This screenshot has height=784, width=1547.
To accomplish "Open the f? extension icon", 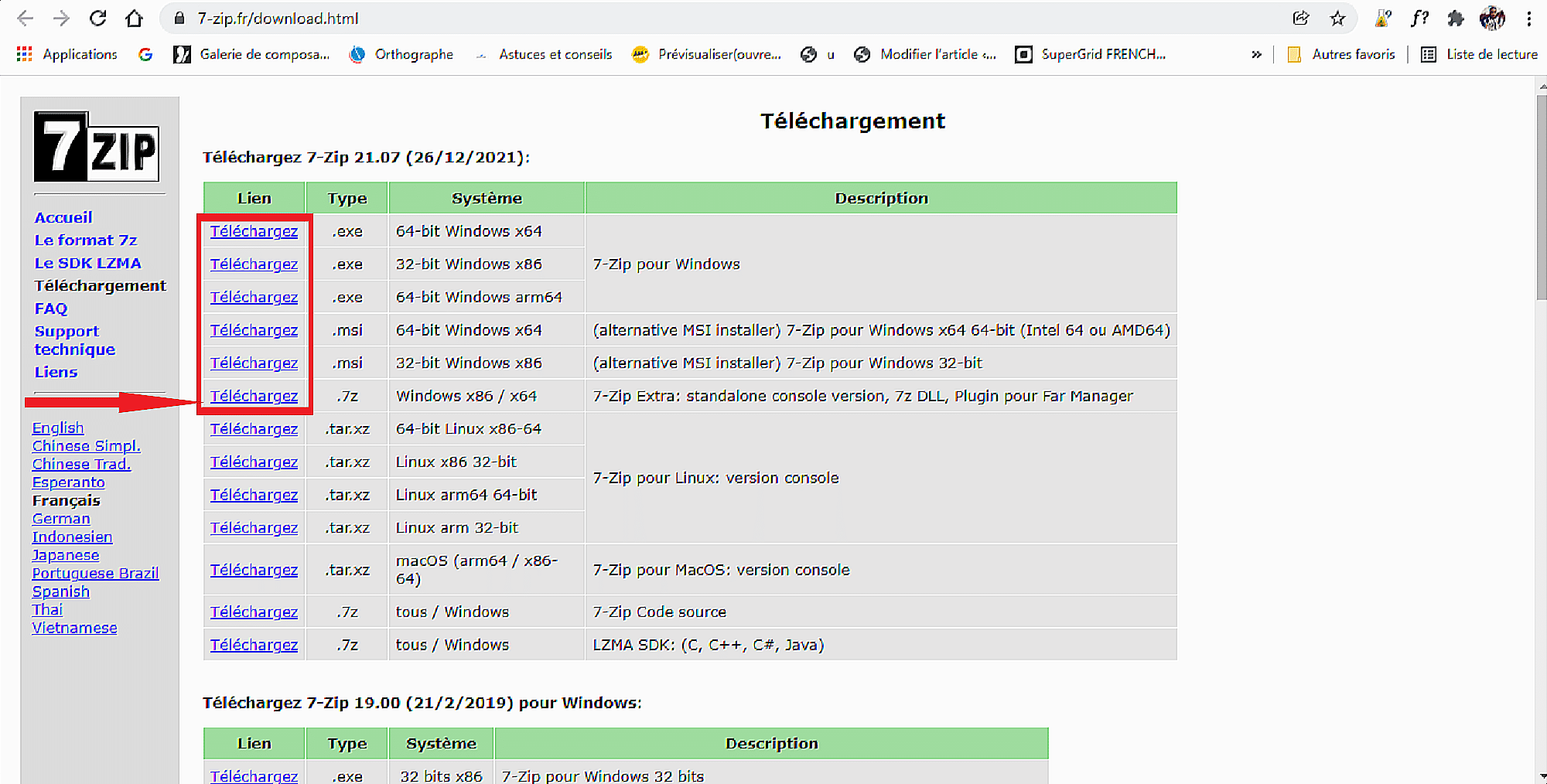I will (x=1419, y=19).
